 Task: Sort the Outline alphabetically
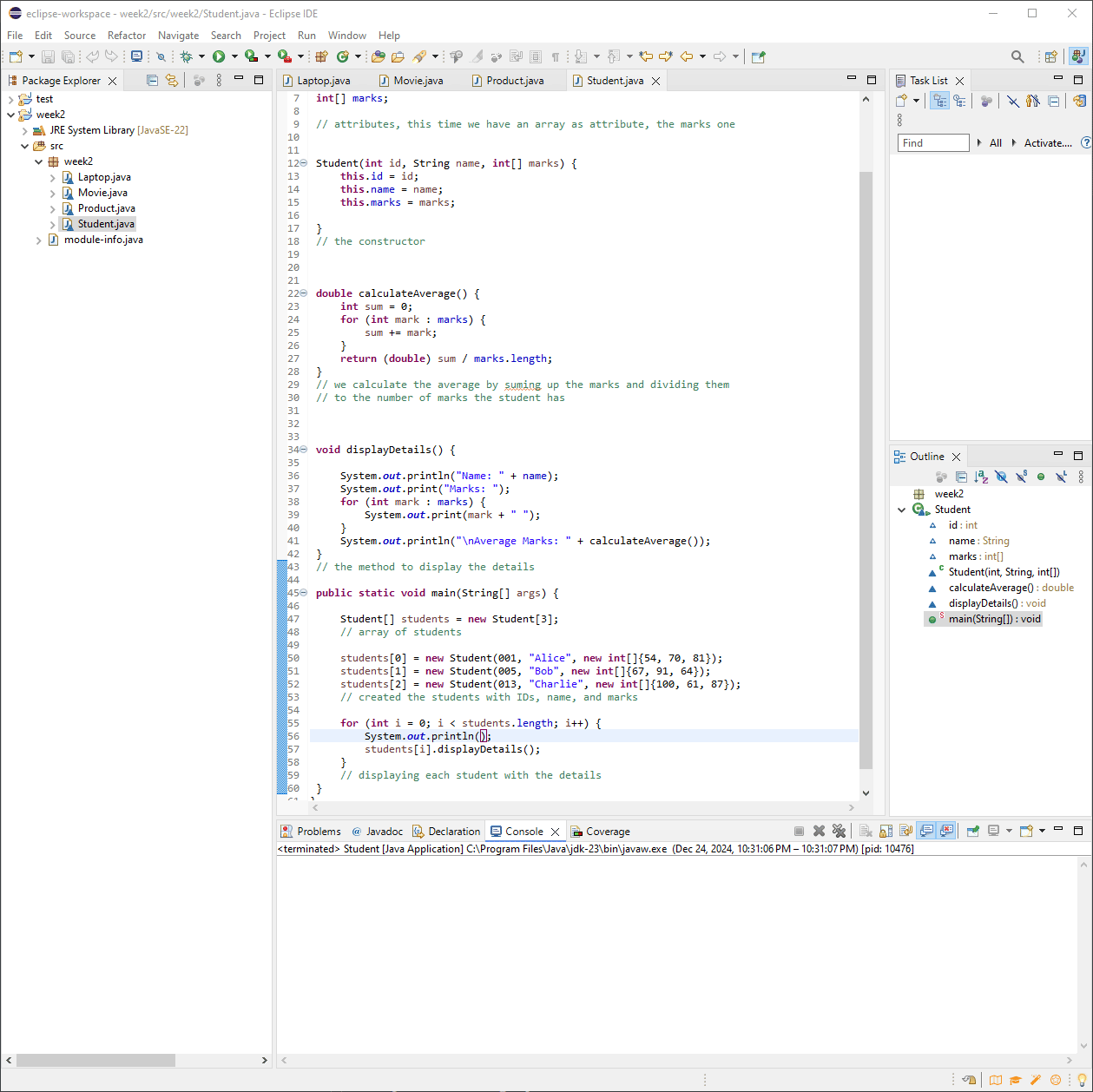click(981, 477)
